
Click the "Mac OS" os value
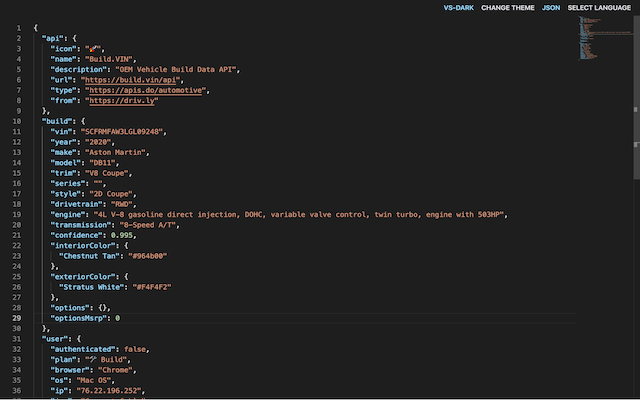93,380
